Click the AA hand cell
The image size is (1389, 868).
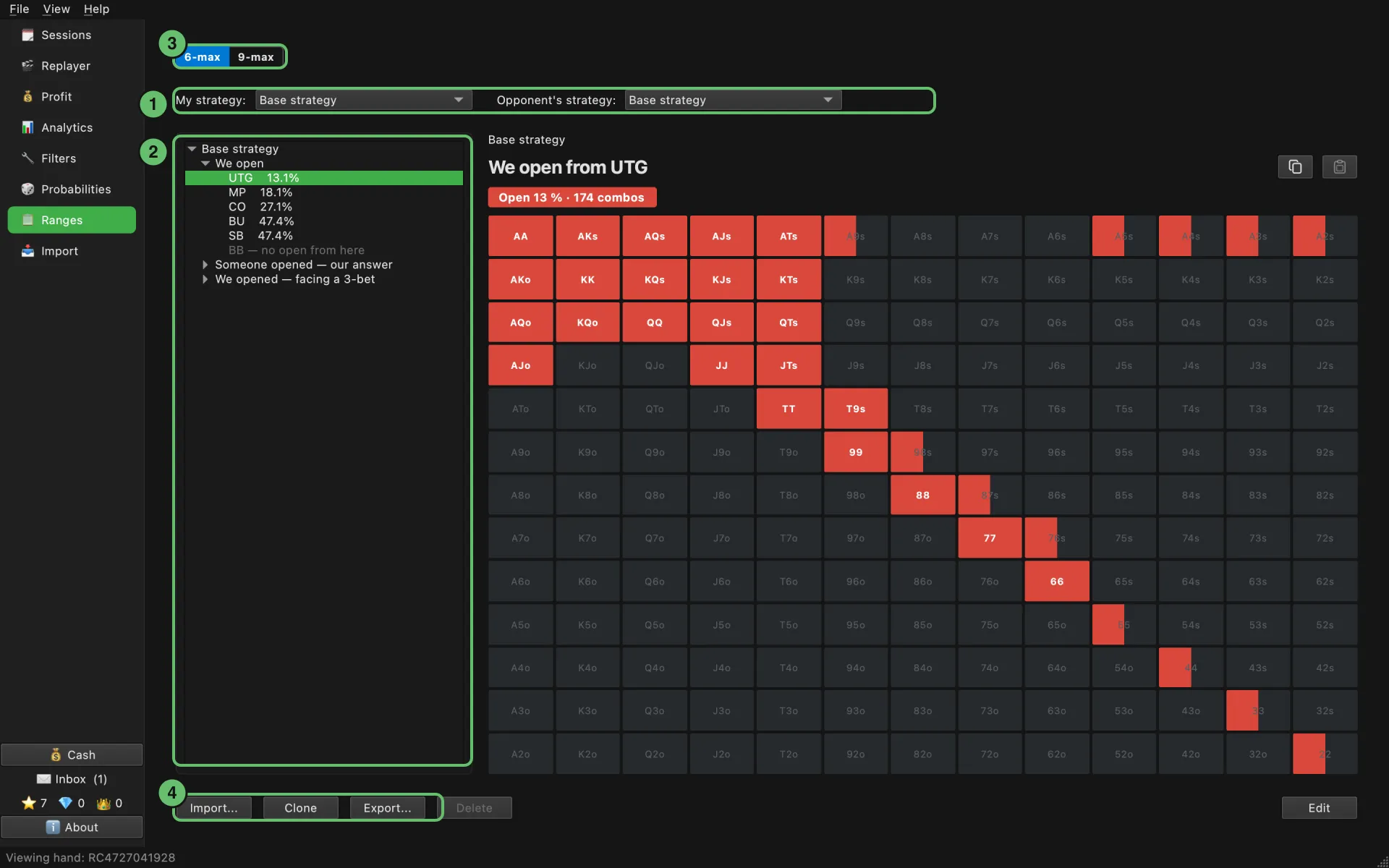[x=521, y=236]
